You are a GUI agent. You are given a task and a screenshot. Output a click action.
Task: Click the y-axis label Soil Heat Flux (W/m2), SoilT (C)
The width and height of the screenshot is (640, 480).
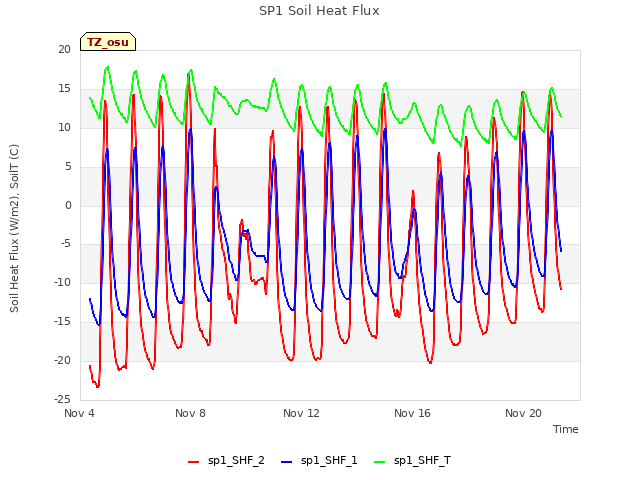tap(14, 228)
